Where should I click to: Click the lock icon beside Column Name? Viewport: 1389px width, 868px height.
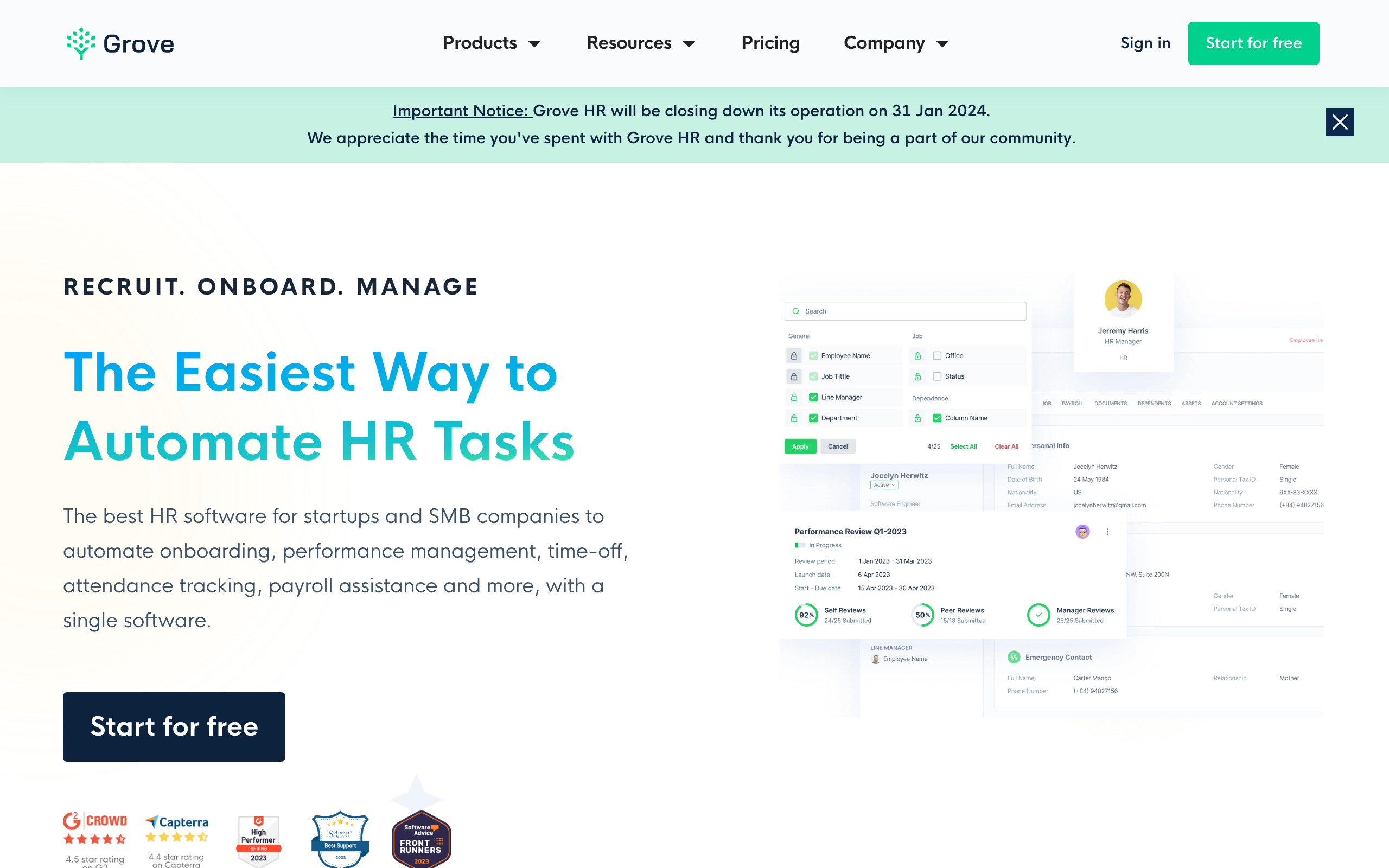pyautogui.click(x=917, y=418)
